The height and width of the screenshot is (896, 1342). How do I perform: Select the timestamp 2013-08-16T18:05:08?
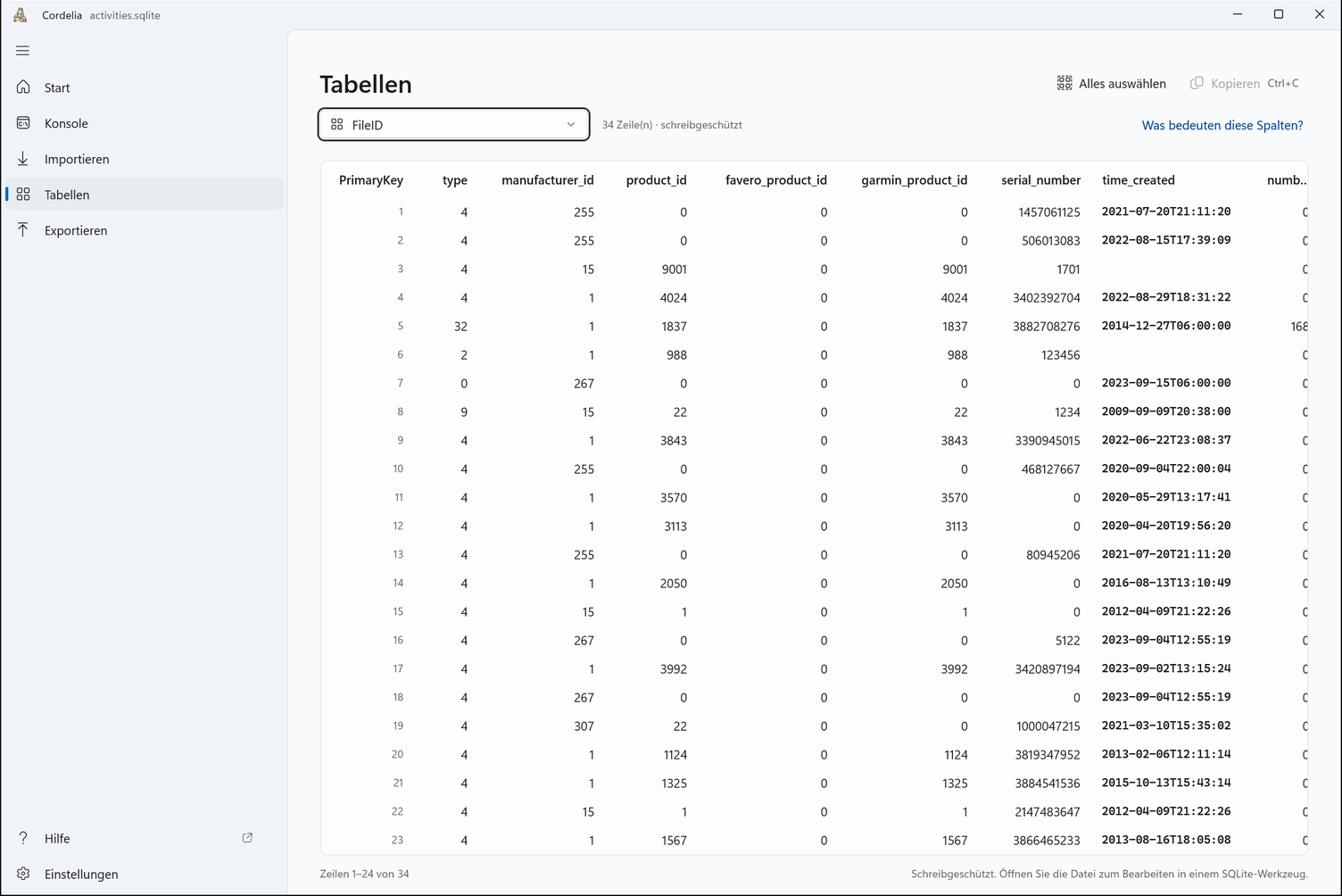click(x=1166, y=840)
